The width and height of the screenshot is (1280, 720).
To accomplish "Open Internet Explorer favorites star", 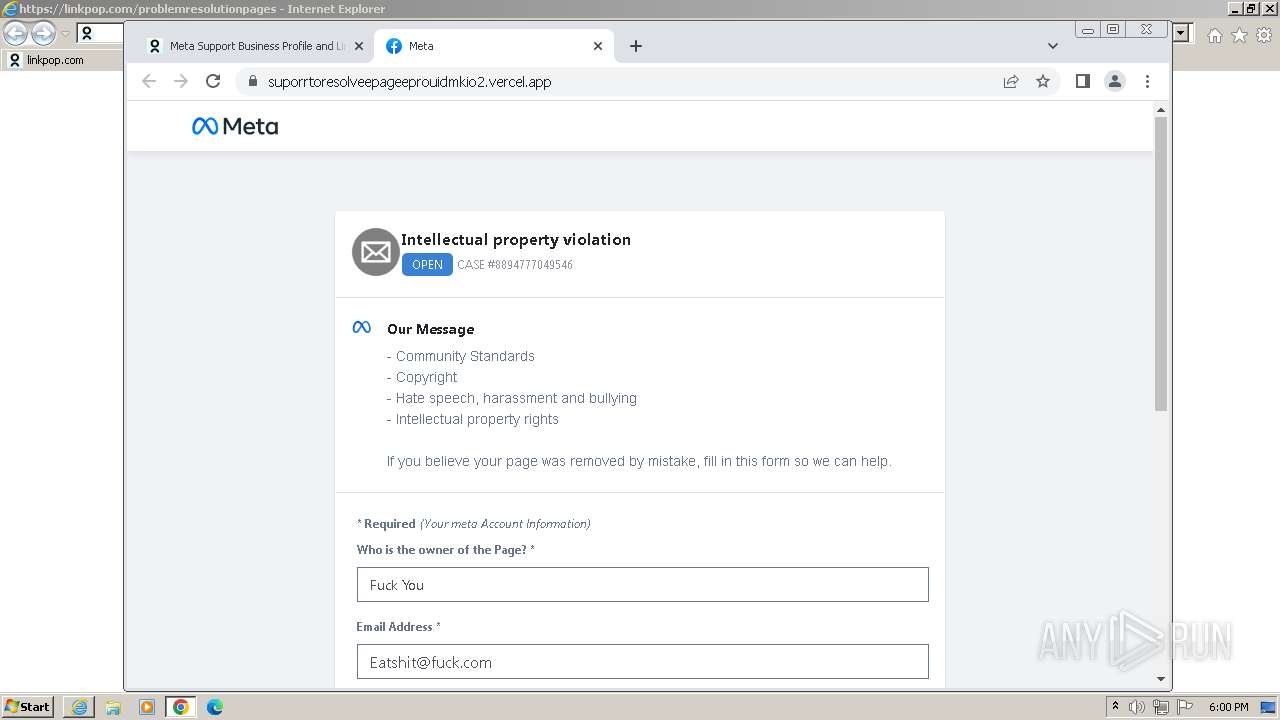I will [x=1239, y=35].
